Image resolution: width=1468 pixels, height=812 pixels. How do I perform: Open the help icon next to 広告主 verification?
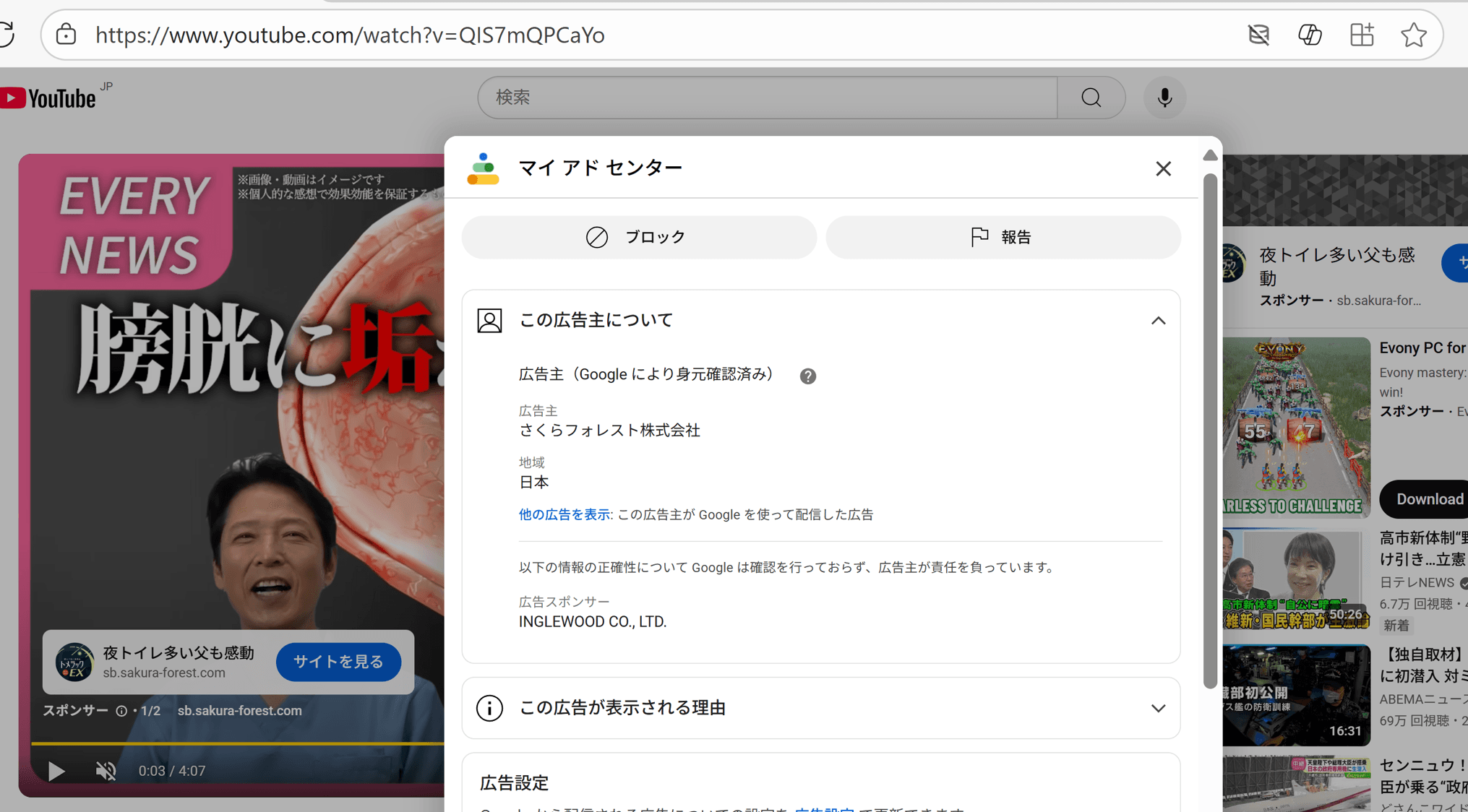808,376
